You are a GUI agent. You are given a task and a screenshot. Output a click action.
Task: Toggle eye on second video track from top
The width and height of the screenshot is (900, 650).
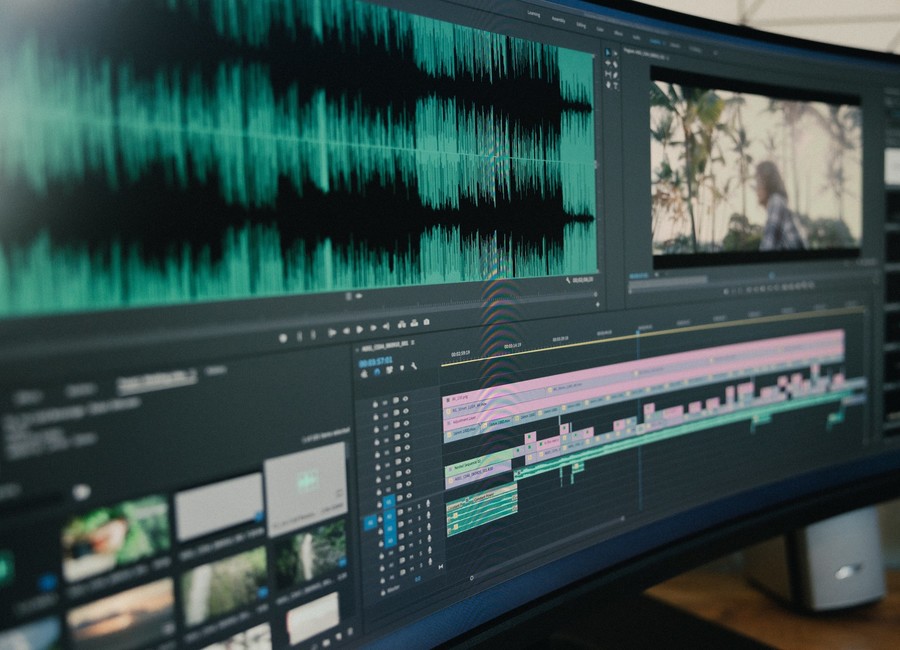point(406,411)
